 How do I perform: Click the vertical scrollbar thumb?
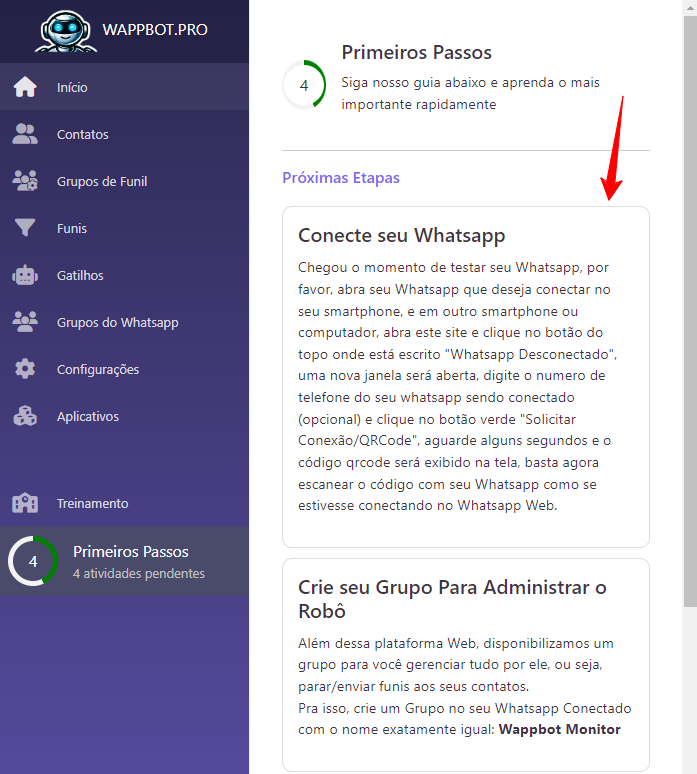690,311
